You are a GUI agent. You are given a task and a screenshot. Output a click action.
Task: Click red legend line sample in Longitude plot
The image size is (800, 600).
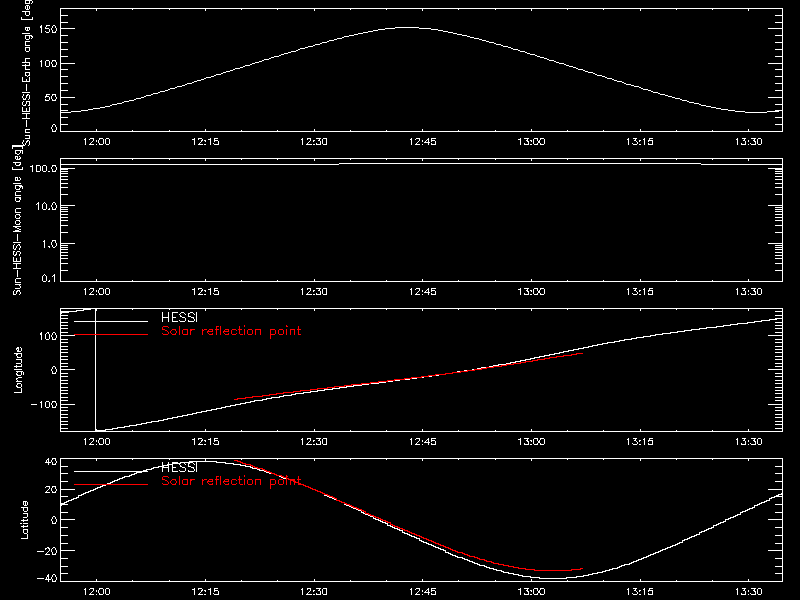tap(111, 335)
